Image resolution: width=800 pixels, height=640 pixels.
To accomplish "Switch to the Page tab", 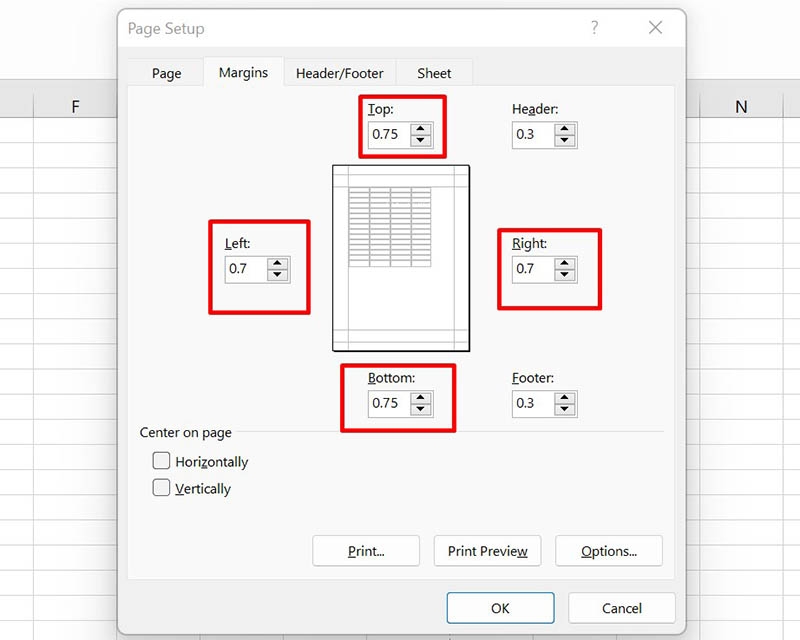I will (165, 72).
